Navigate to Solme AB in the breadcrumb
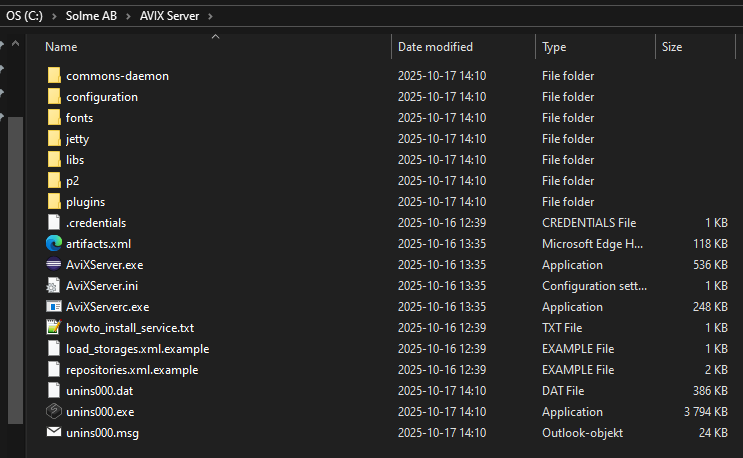743x458 pixels. (x=93, y=16)
